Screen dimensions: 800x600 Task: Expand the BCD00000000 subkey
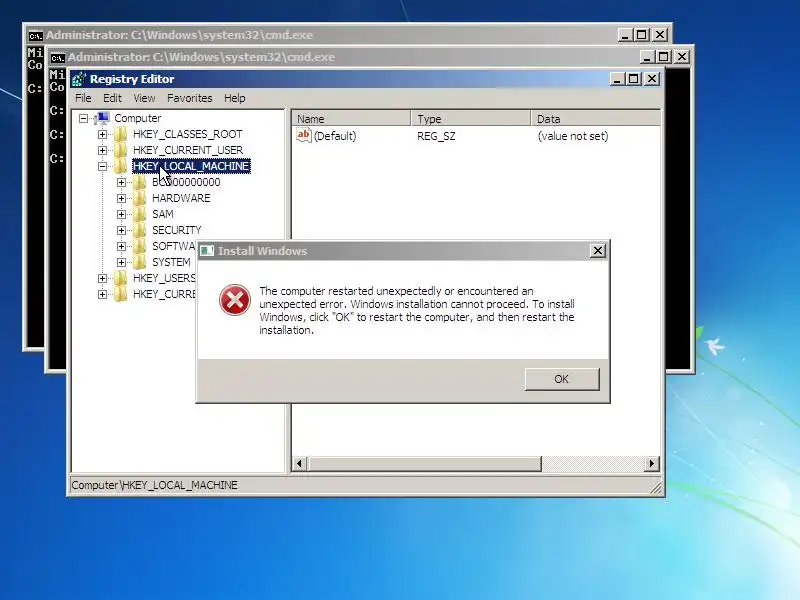click(x=121, y=183)
